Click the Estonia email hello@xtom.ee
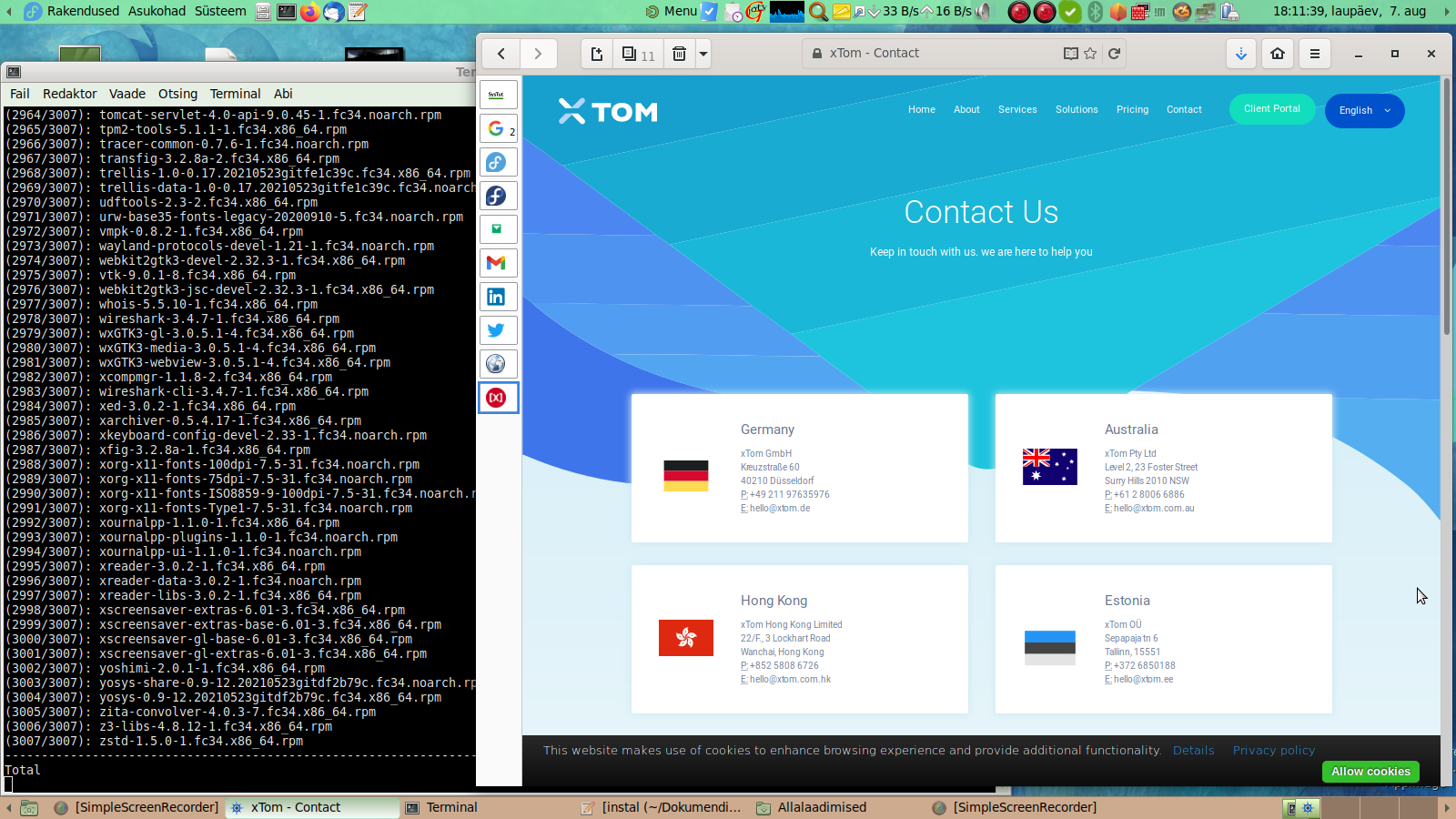1456x819 pixels. (x=1144, y=680)
